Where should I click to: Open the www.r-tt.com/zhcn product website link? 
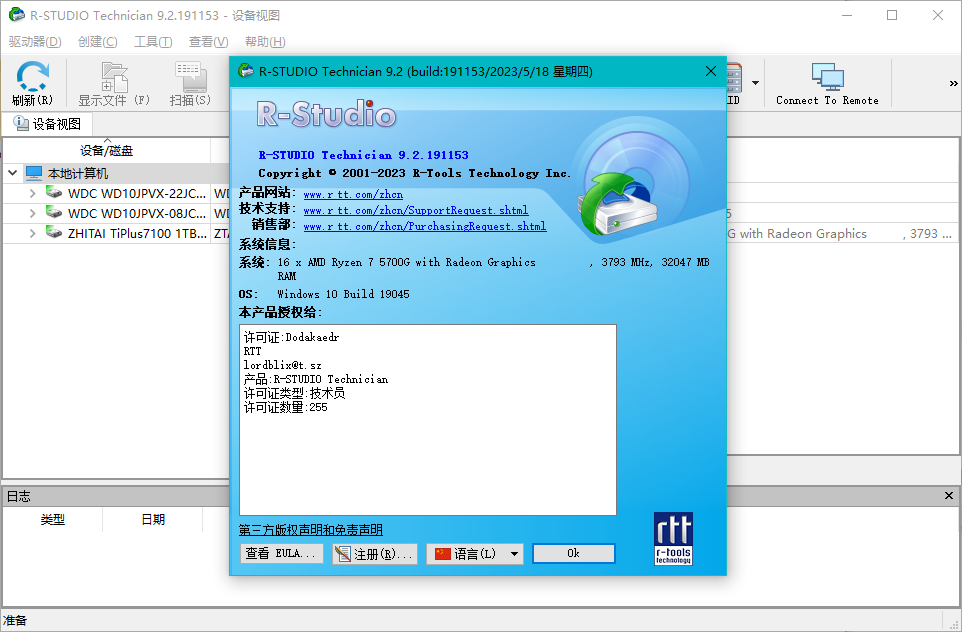(x=353, y=195)
